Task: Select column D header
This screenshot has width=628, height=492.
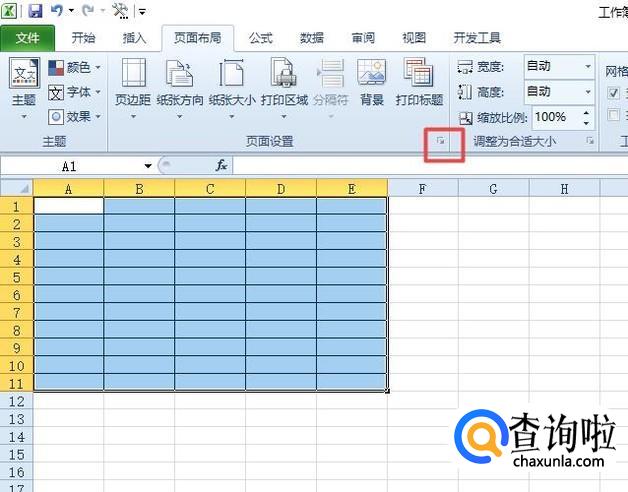Action: pos(281,189)
